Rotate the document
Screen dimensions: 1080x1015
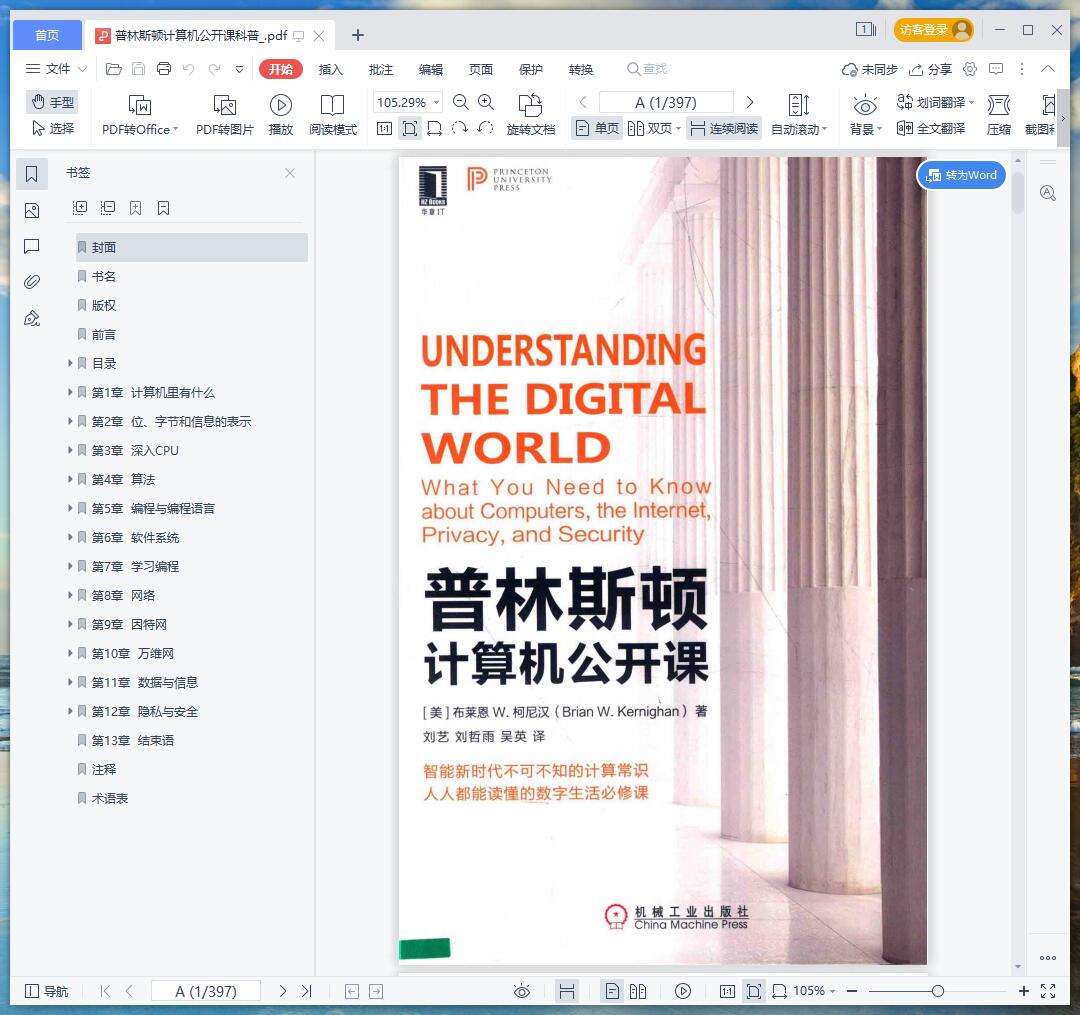[x=530, y=115]
